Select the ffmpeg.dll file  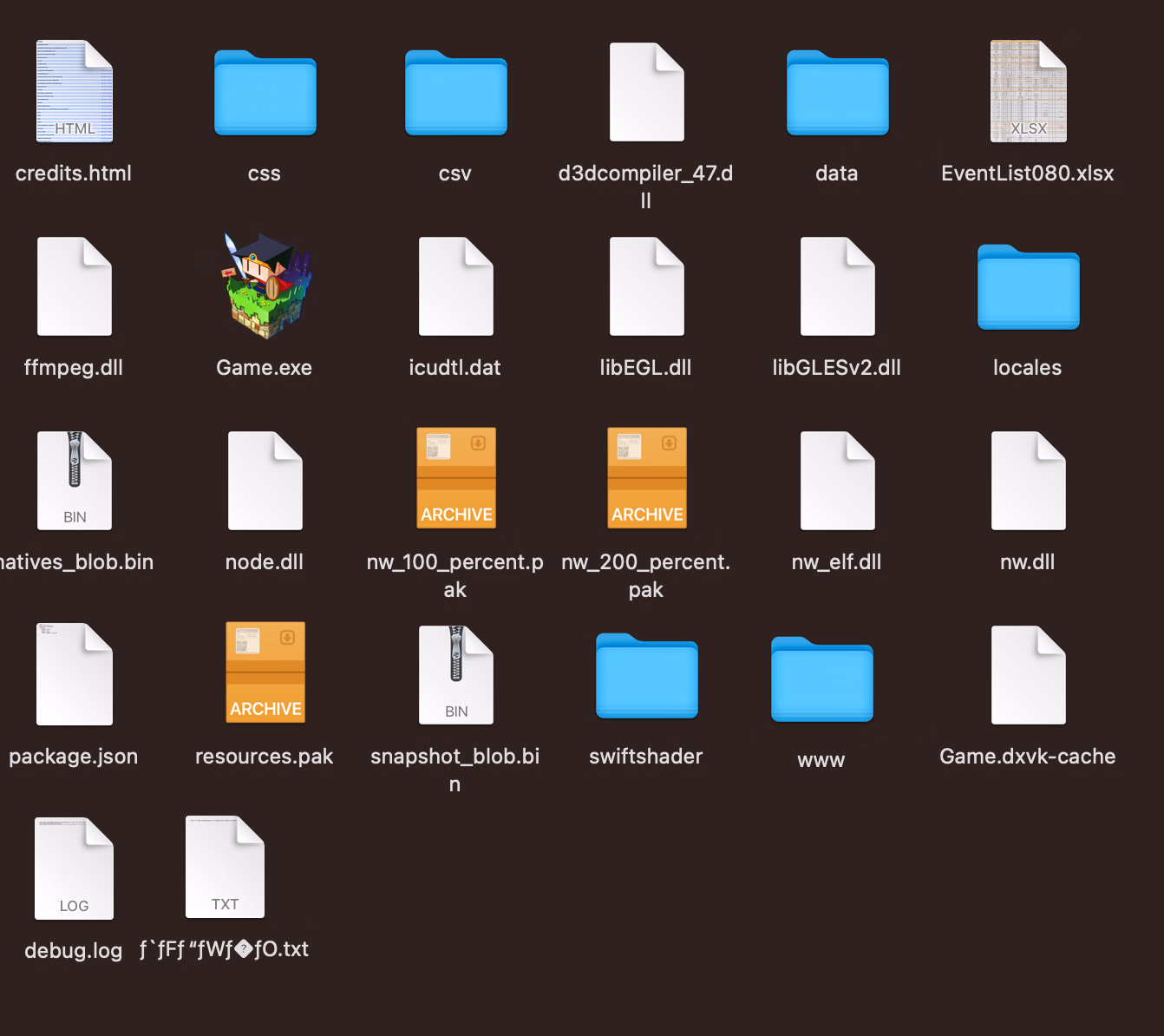pos(75,286)
